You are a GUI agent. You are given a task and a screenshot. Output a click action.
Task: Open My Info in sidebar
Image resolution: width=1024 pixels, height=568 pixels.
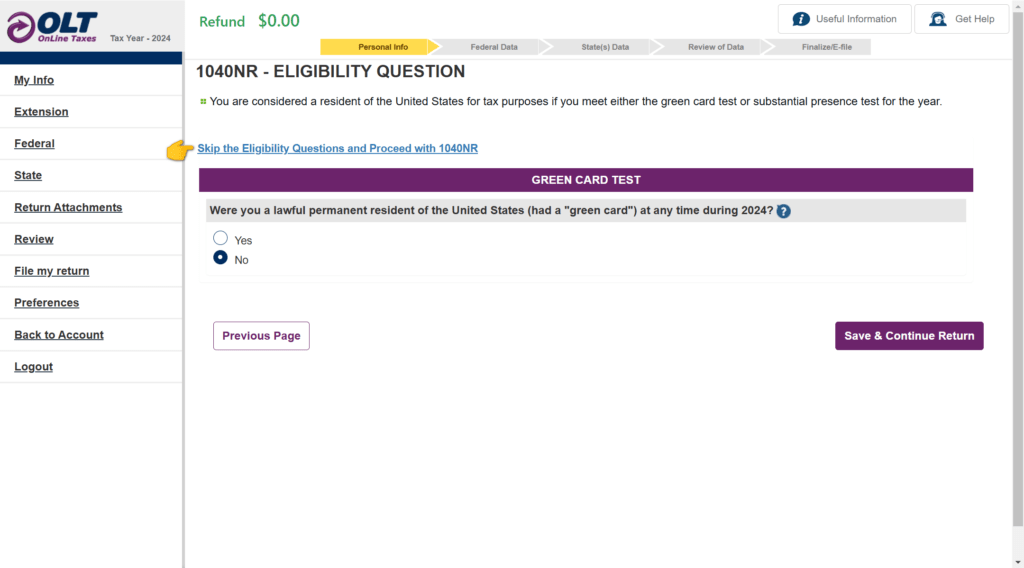pyautogui.click(x=34, y=80)
